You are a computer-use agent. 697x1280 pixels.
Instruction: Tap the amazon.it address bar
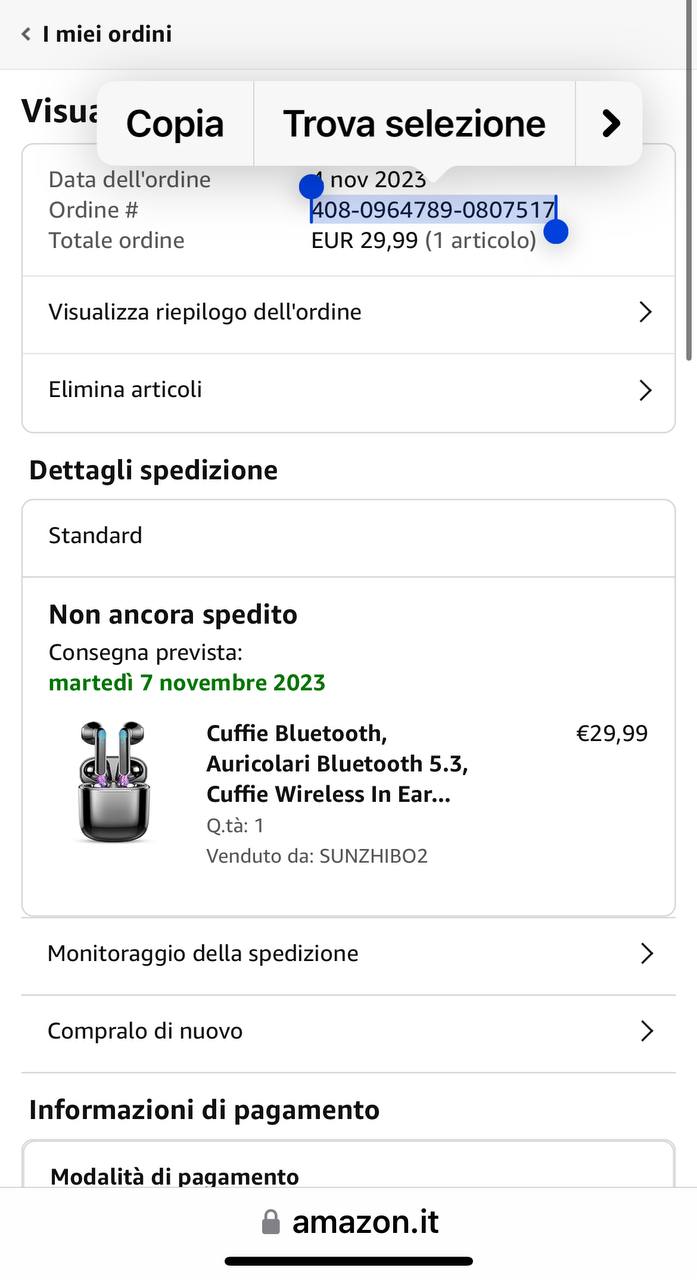tap(365, 1222)
